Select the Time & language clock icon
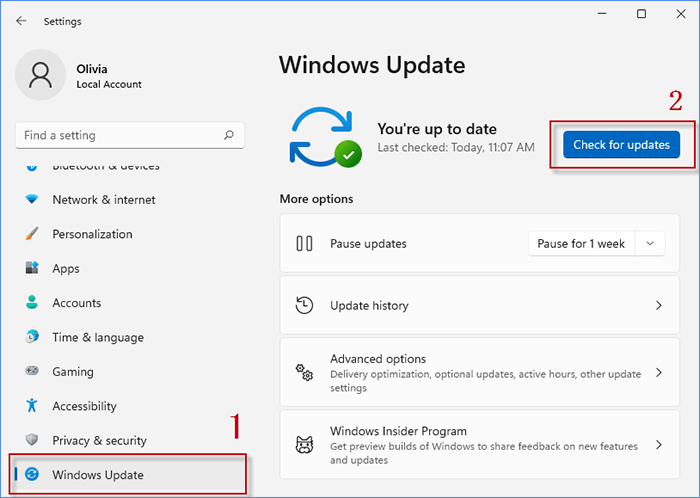 (32, 336)
